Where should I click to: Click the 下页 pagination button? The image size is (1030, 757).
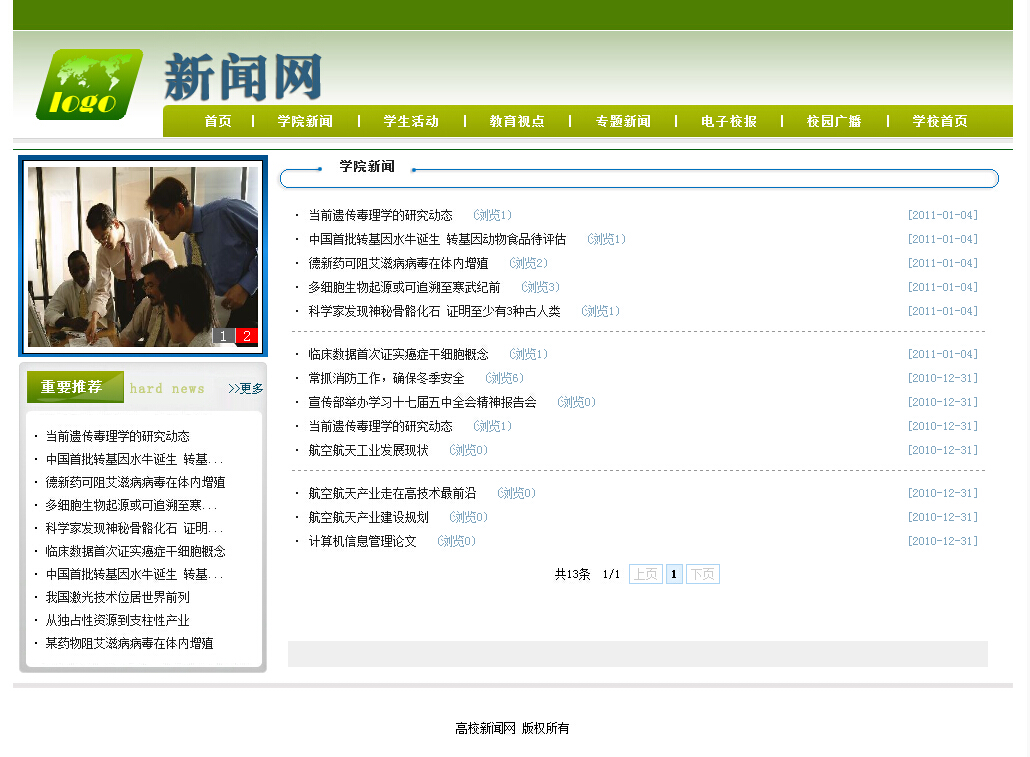[703, 574]
